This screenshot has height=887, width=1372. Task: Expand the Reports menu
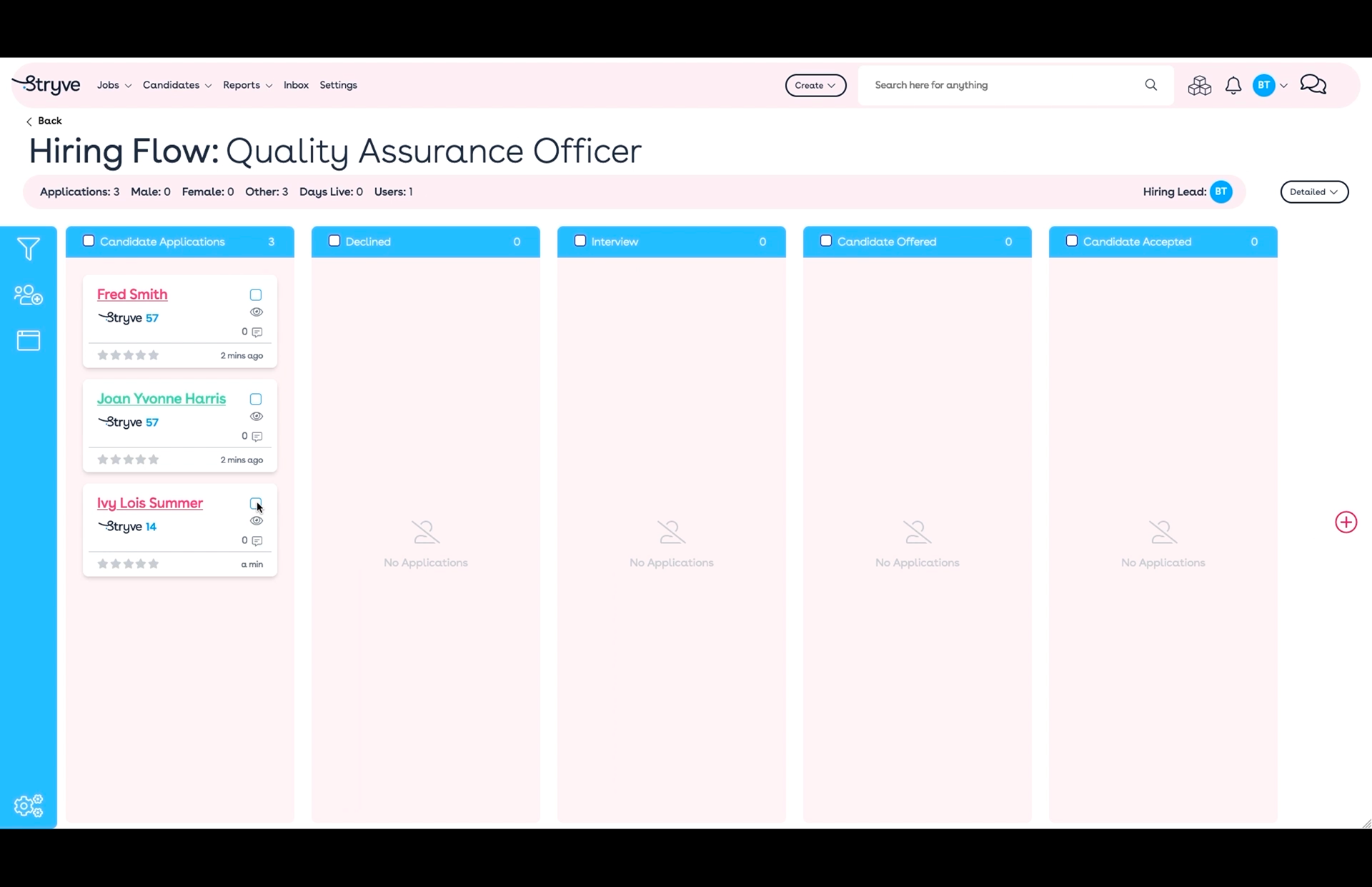pos(247,85)
